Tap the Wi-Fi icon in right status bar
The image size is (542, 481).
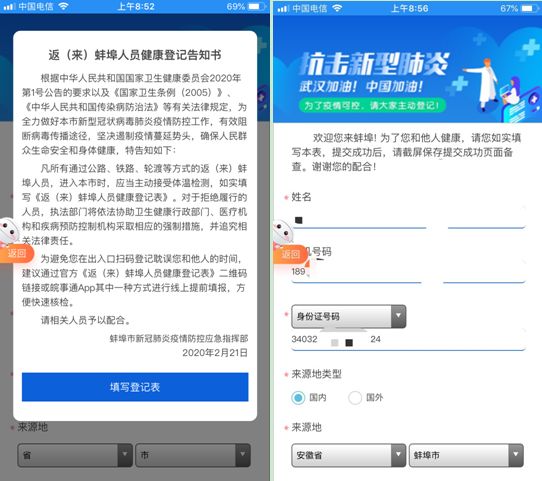(337, 8)
